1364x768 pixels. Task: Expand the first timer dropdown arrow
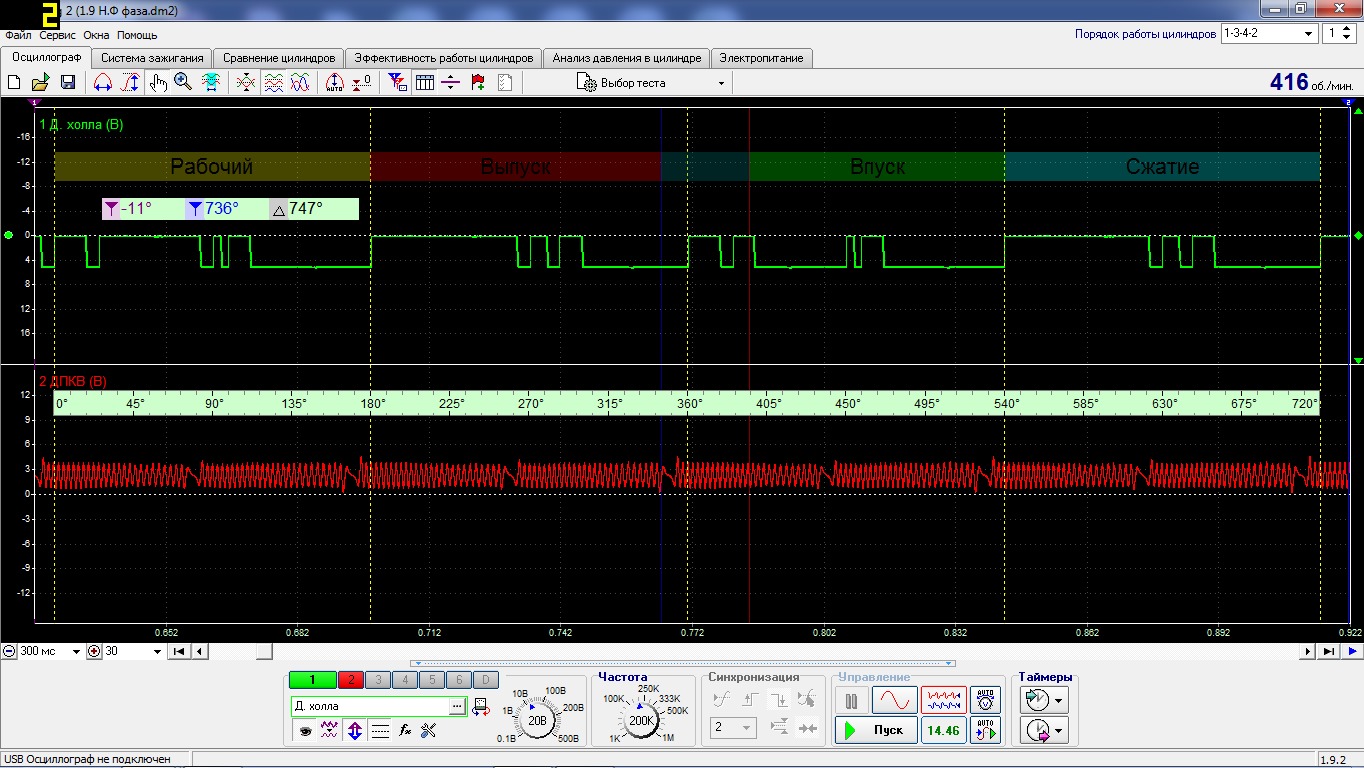pyautogui.click(x=1059, y=700)
